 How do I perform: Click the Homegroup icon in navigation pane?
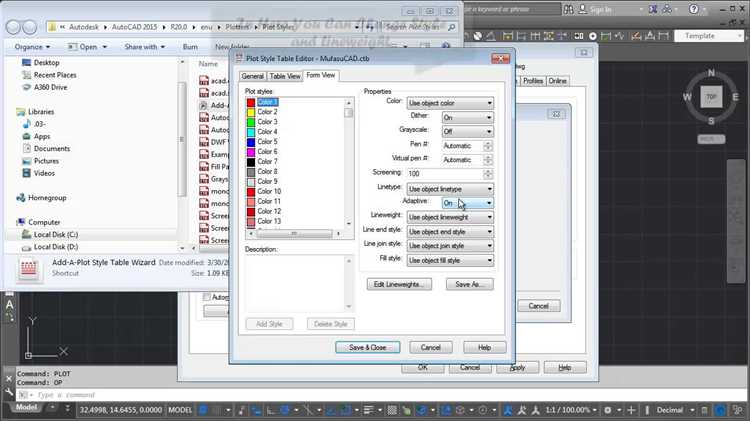(21, 197)
